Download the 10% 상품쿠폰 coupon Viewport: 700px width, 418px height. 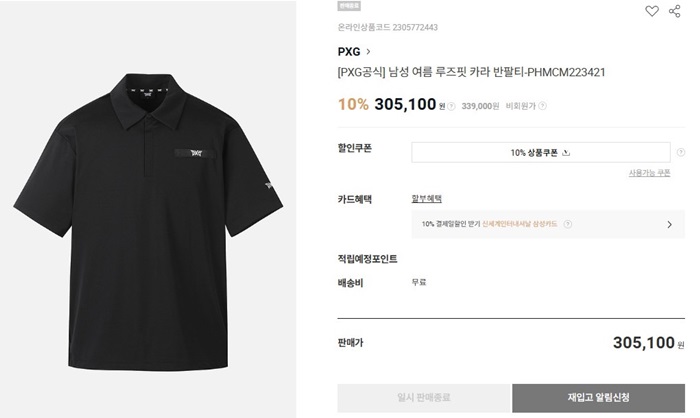[x=540, y=153]
